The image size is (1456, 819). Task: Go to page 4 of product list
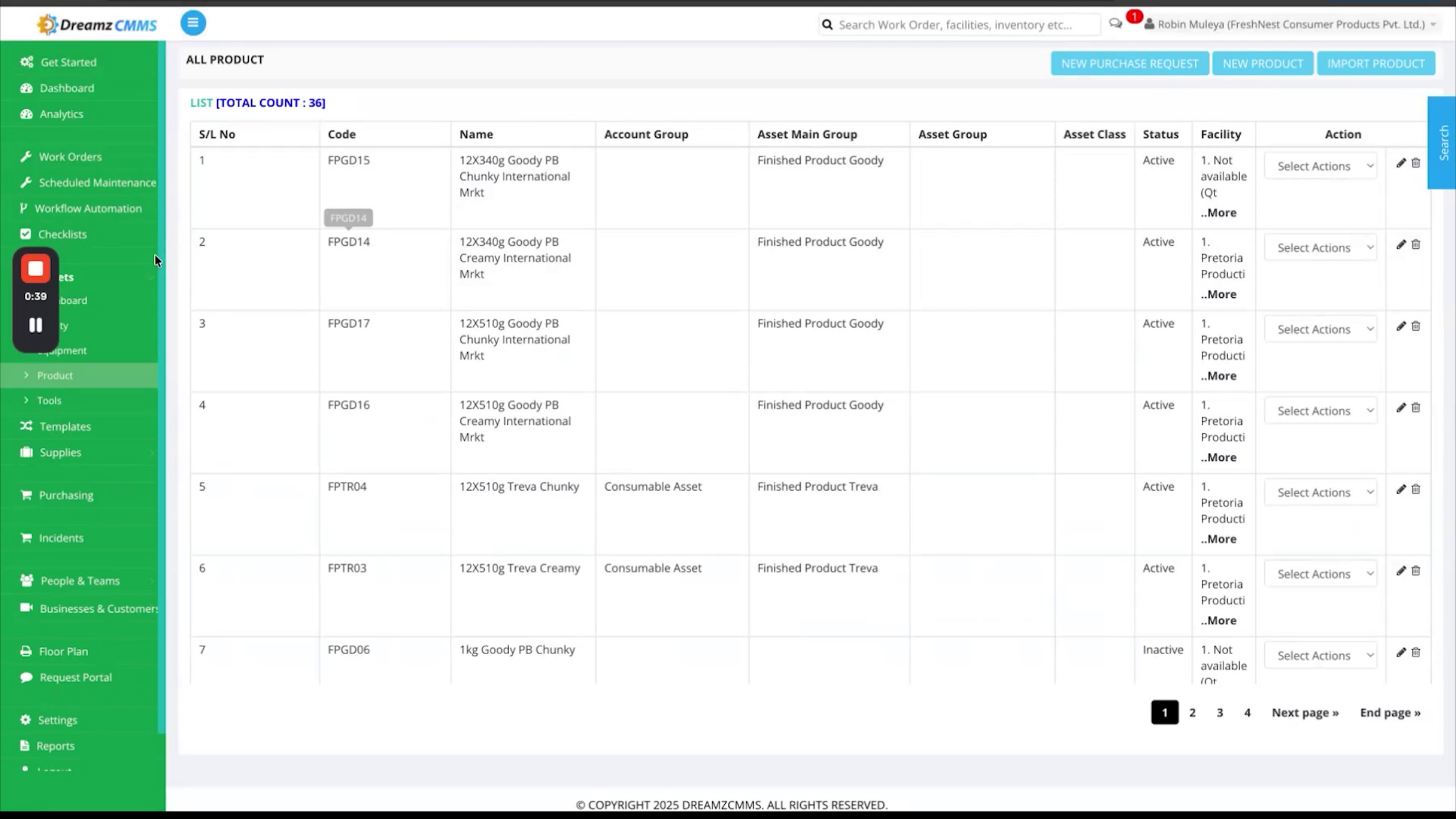[x=1247, y=713]
